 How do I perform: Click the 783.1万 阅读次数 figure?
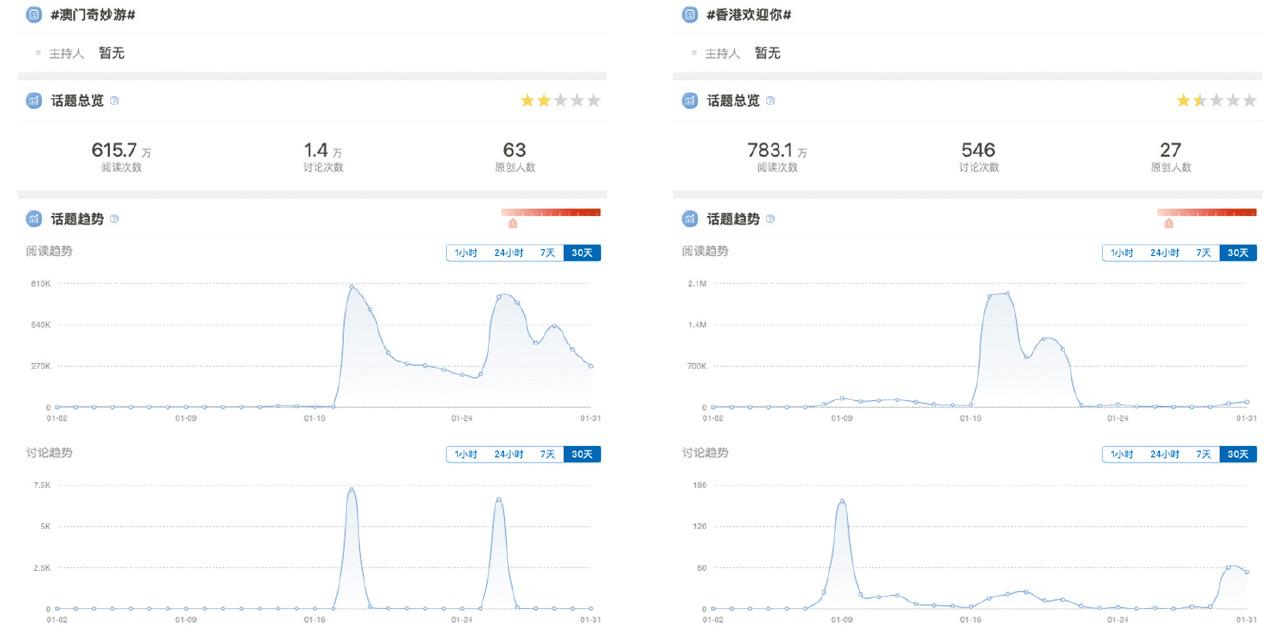click(x=777, y=151)
